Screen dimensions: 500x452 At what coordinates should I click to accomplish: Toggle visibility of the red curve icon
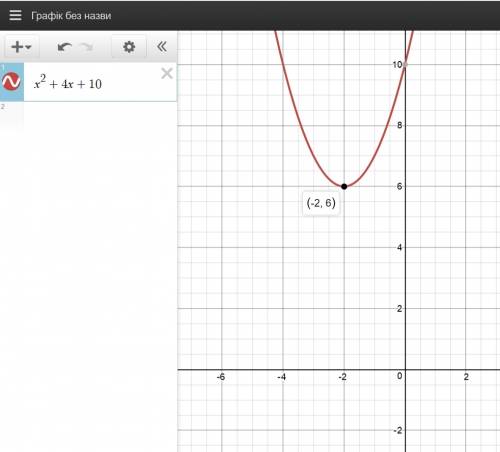coord(11,81)
